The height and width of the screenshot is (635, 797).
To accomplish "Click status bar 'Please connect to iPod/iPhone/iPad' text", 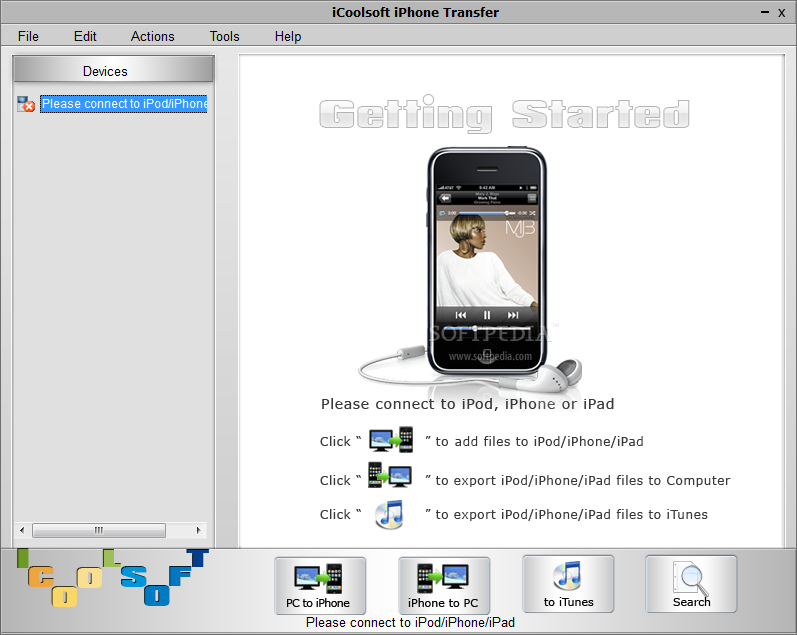I will click(410, 622).
